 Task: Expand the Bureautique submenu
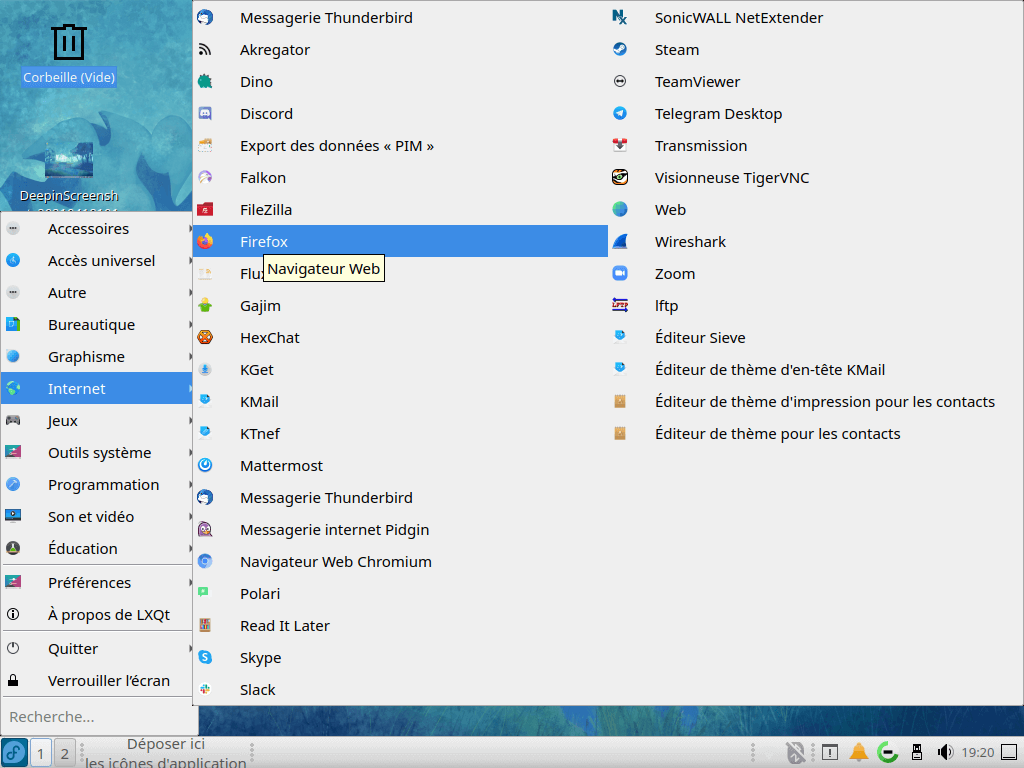[97, 325]
